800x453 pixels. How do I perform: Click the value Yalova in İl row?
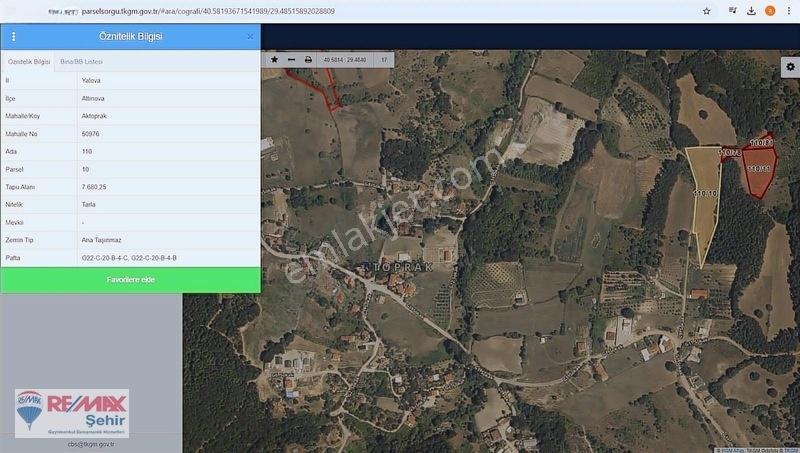(x=91, y=81)
